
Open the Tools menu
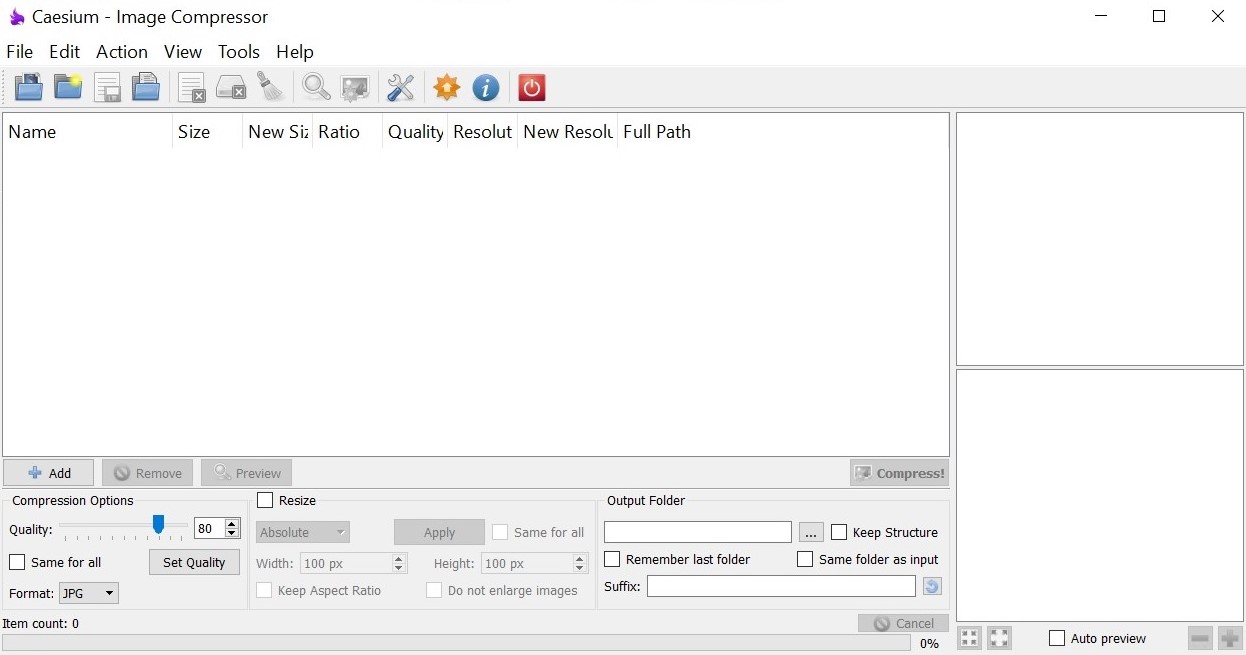tap(238, 52)
